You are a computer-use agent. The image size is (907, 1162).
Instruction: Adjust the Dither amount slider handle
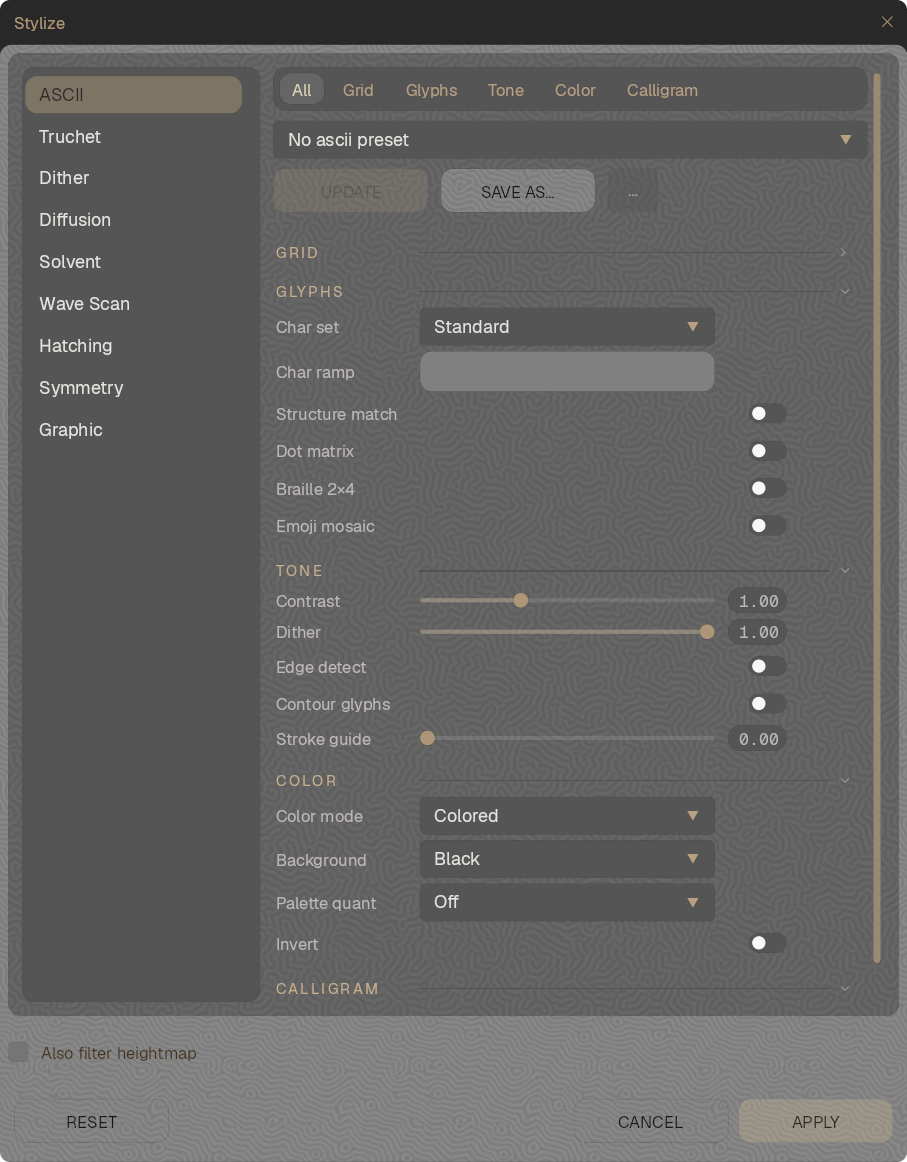pyautogui.click(x=707, y=631)
